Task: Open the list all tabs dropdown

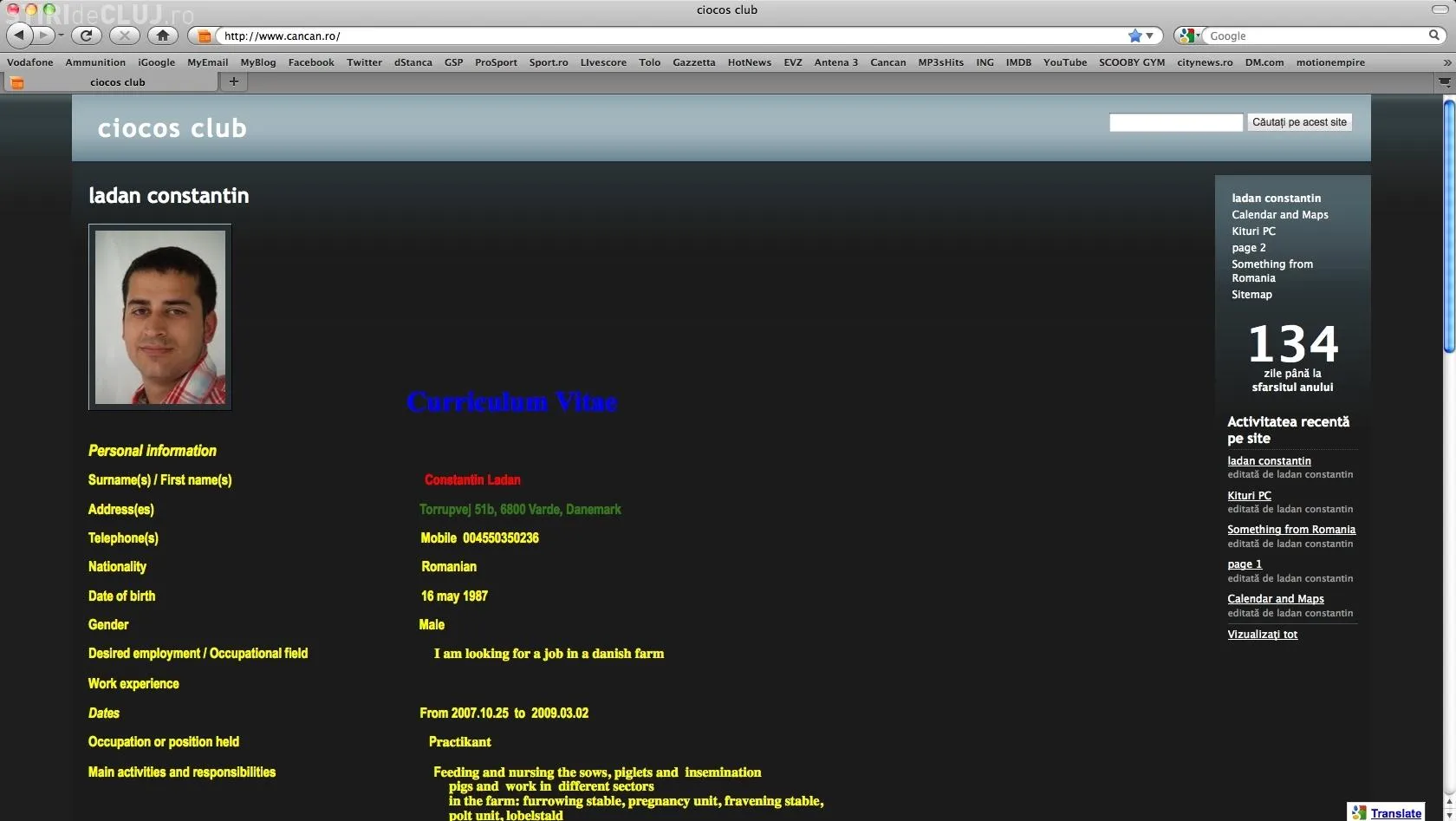Action: tap(1444, 81)
